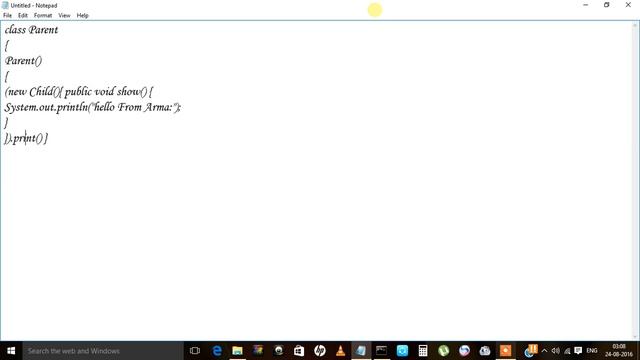The height and width of the screenshot is (360, 640).
Task: Minimize the Notepad window
Action: pos(586,5)
